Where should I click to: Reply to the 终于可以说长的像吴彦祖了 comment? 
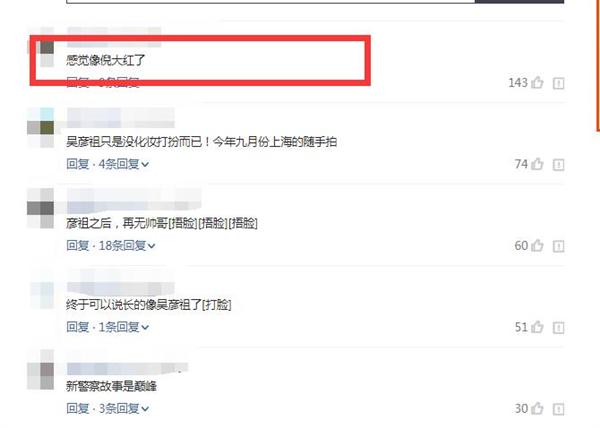[x=78, y=327]
